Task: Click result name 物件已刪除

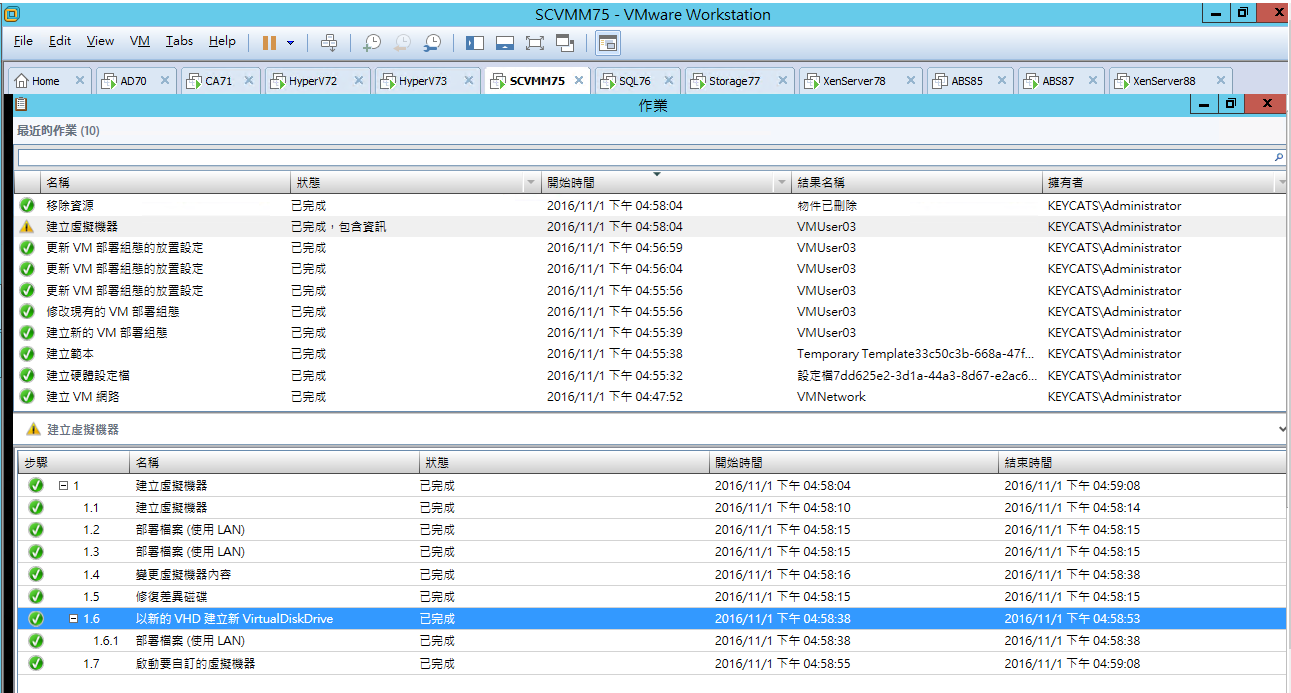Action: pyautogui.click(x=827, y=205)
